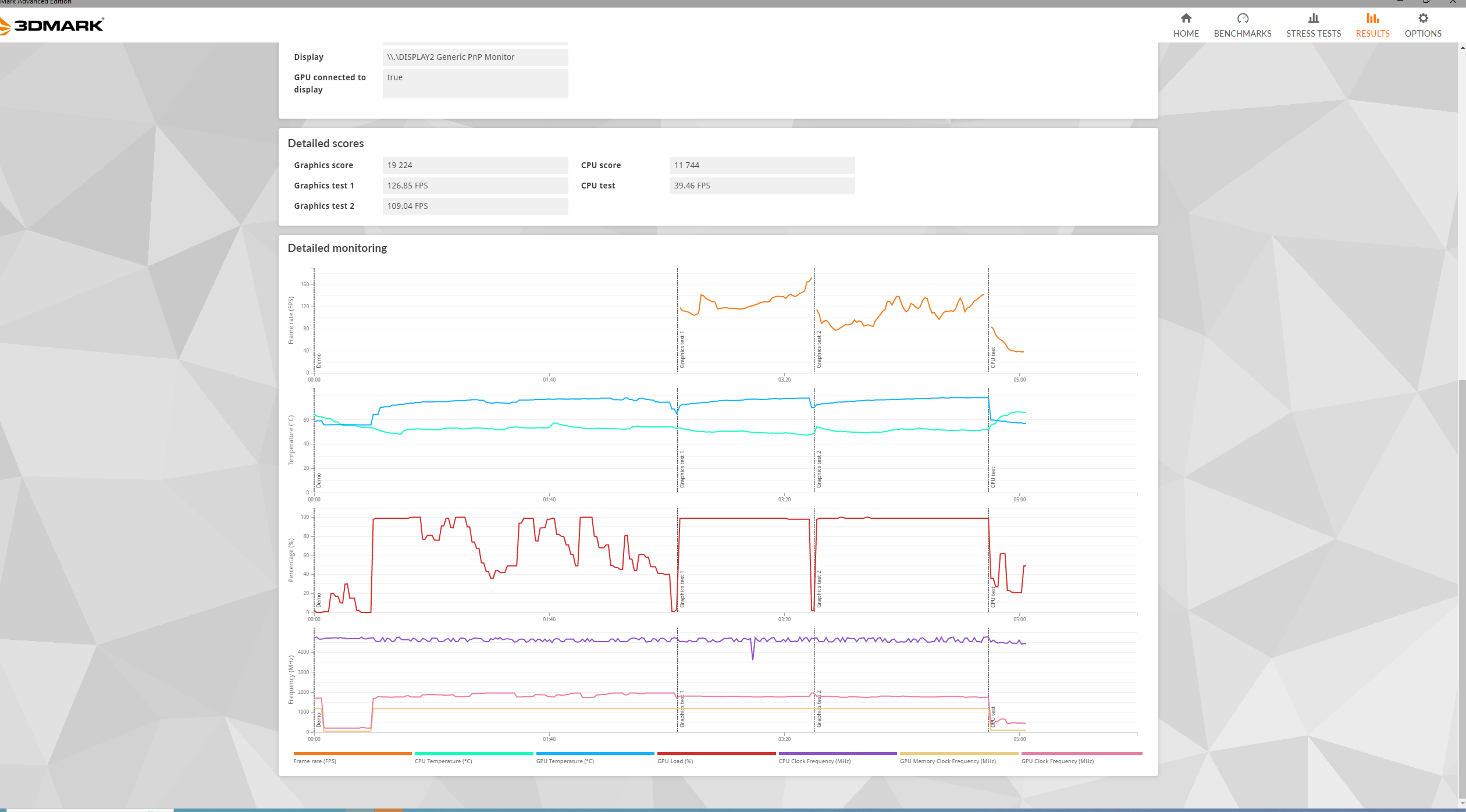Open Stress Tests via the bar chart icon
Screen dimensions: 1466x812
point(1313,18)
